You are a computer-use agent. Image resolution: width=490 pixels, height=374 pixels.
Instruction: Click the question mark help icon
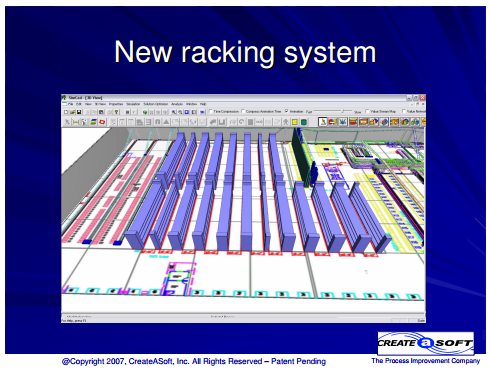tap(116, 112)
